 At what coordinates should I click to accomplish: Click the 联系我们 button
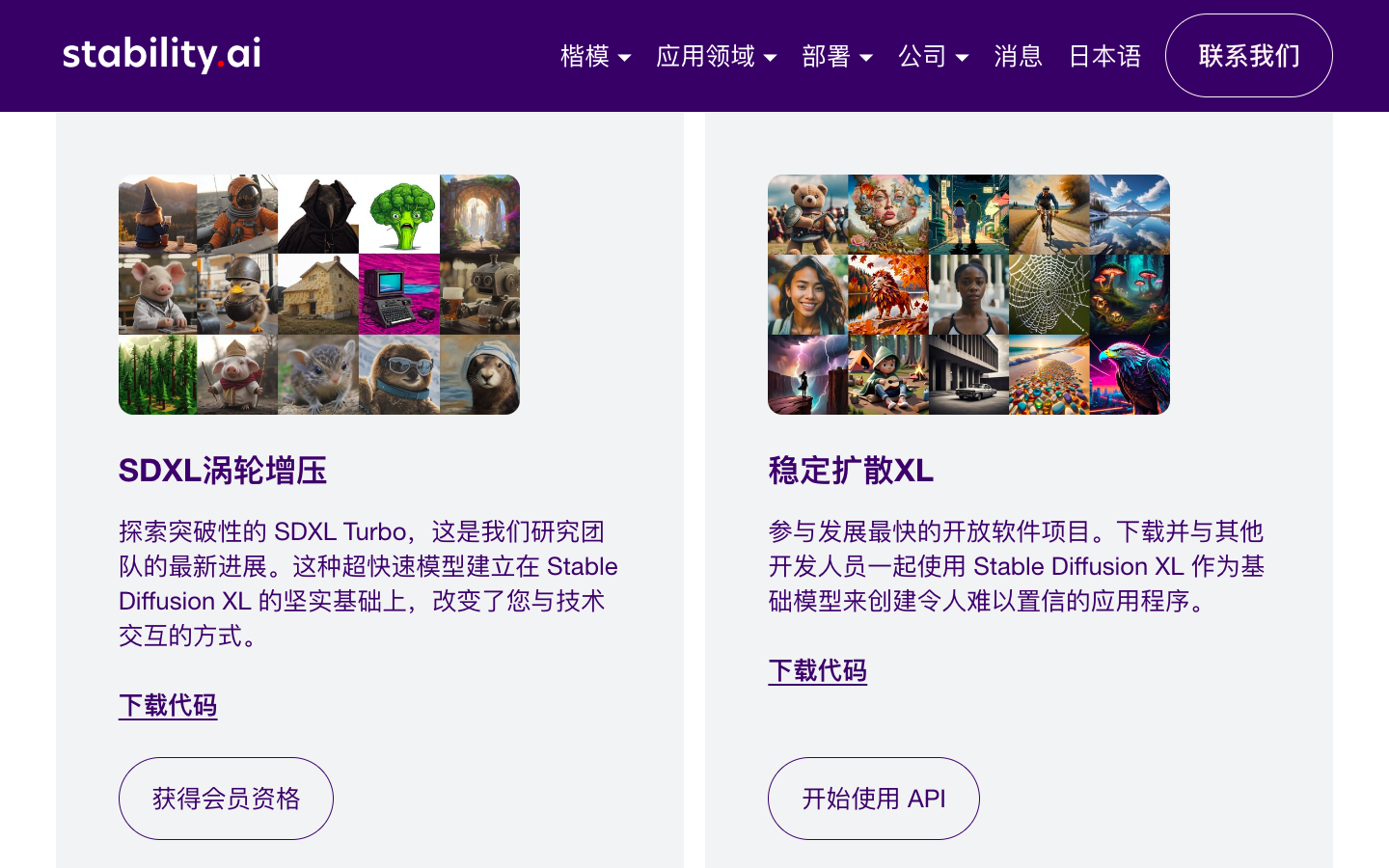click(1249, 56)
